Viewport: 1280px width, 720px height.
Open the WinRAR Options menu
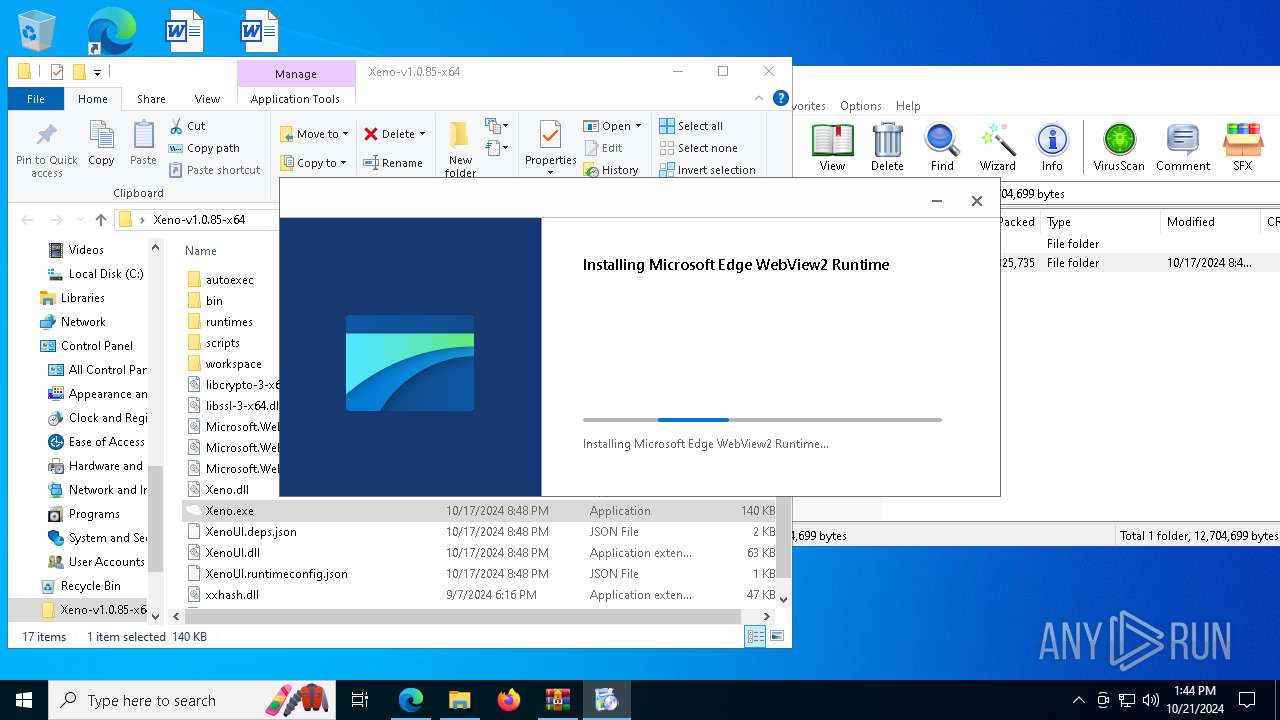pos(860,106)
